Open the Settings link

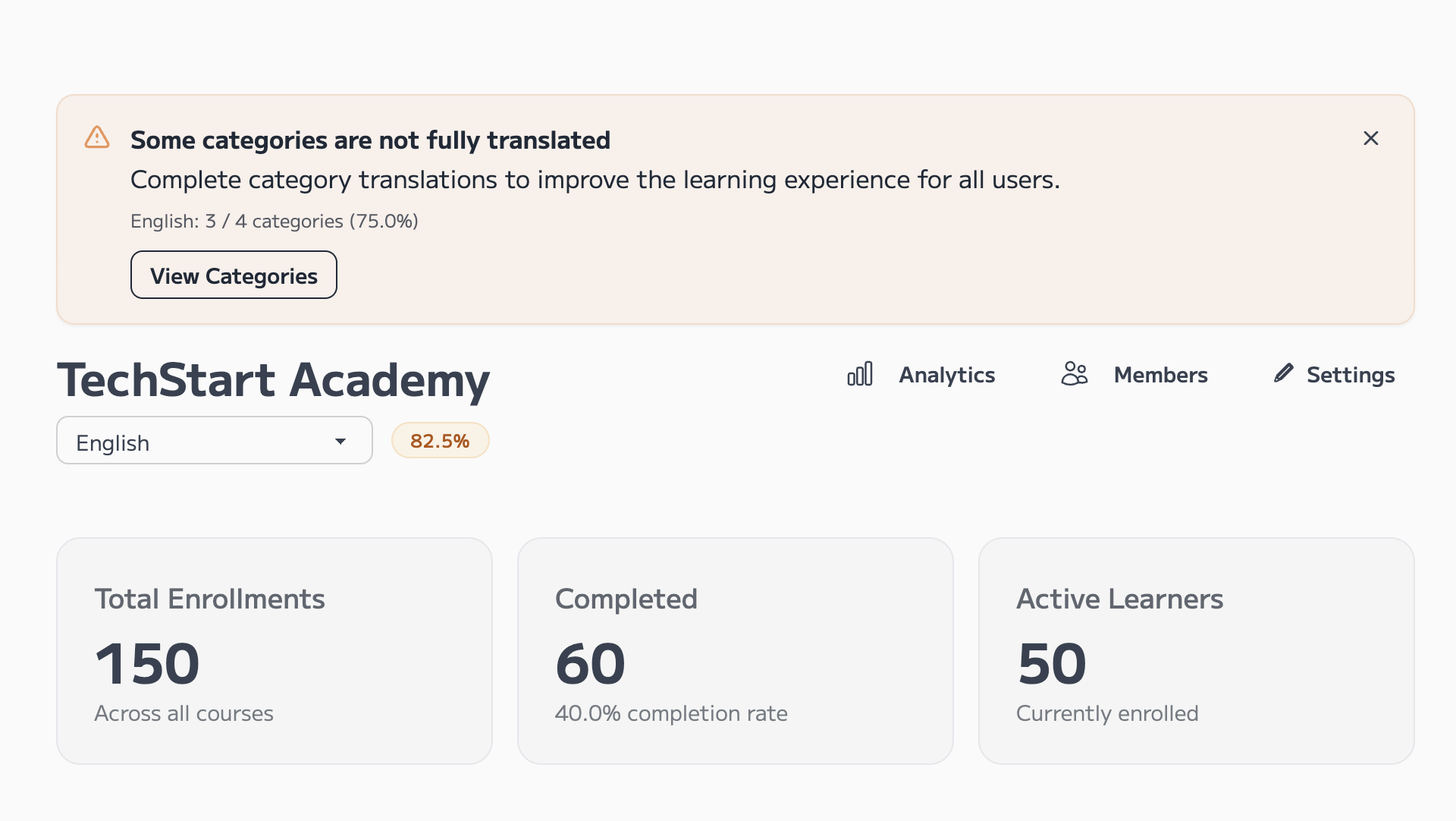click(1350, 375)
